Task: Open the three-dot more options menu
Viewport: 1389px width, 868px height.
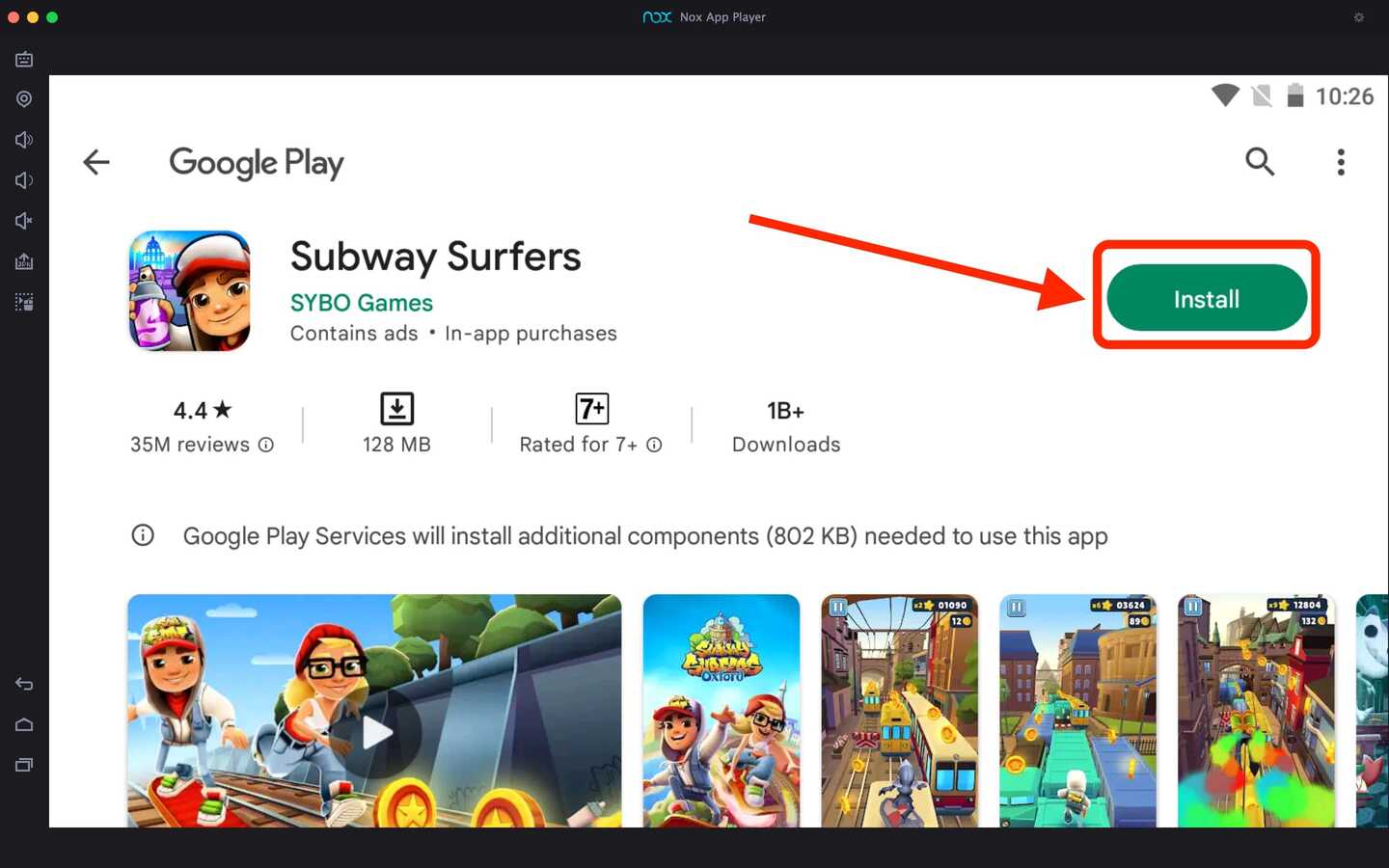Action: 1341,162
